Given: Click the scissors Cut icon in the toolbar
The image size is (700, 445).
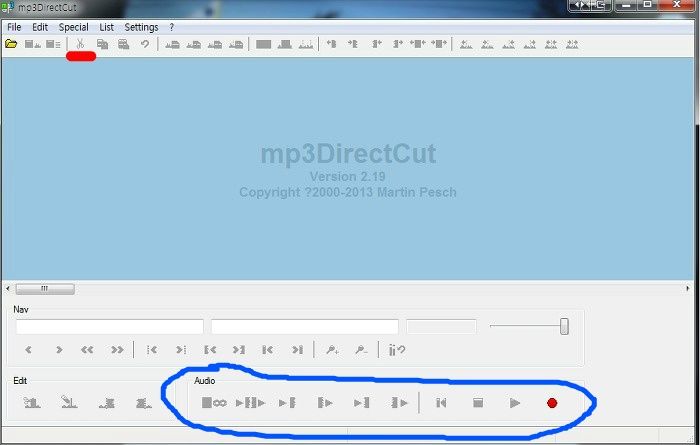Looking at the screenshot, I should tap(80, 44).
